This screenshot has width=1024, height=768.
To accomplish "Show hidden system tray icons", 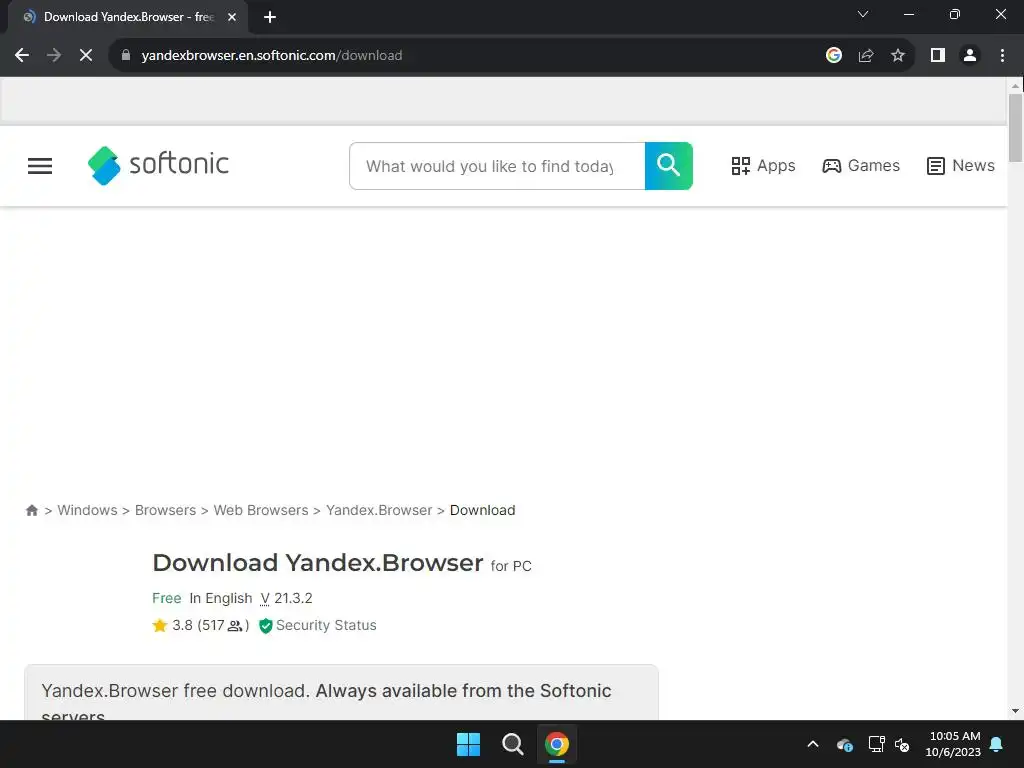I will coord(813,744).
